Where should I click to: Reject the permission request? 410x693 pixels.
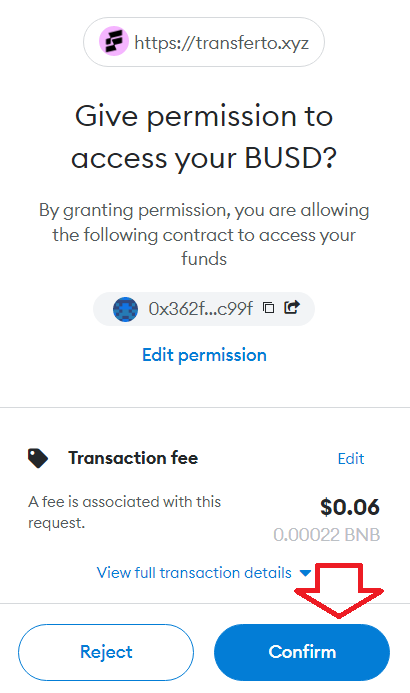[106, 652]
